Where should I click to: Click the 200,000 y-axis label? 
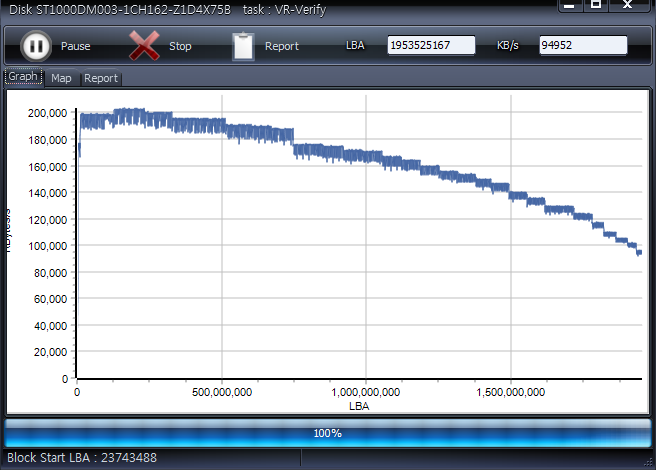(x=47, y=113)
